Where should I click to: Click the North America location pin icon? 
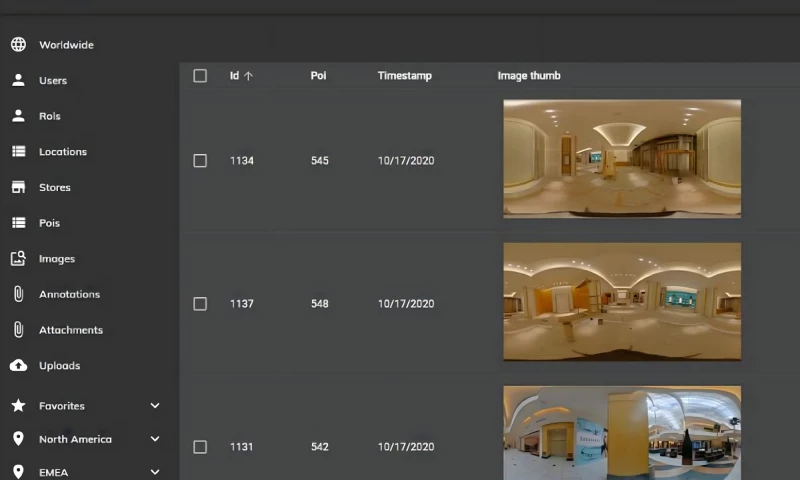pos(18,439)
